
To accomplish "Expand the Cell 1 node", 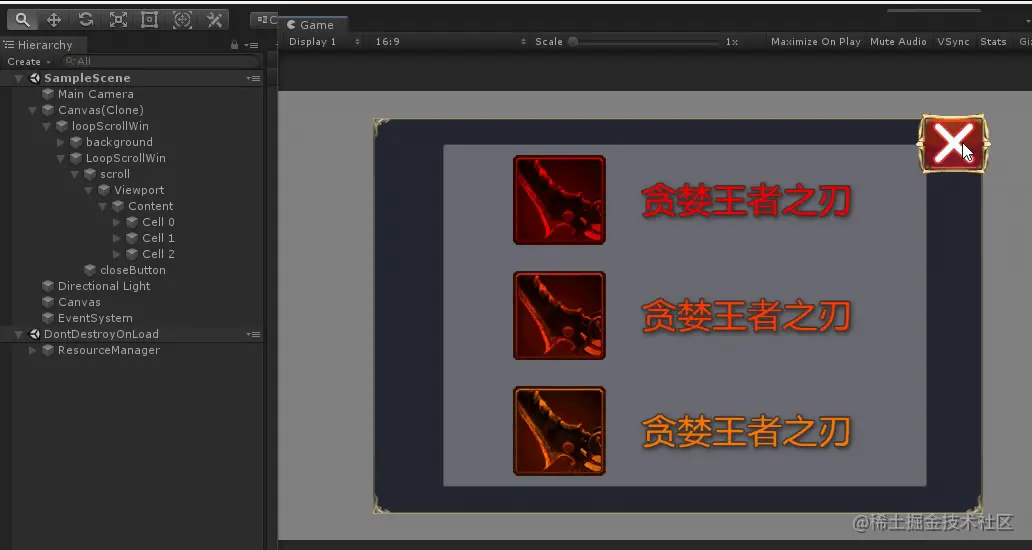I will [x=116, y=238].
